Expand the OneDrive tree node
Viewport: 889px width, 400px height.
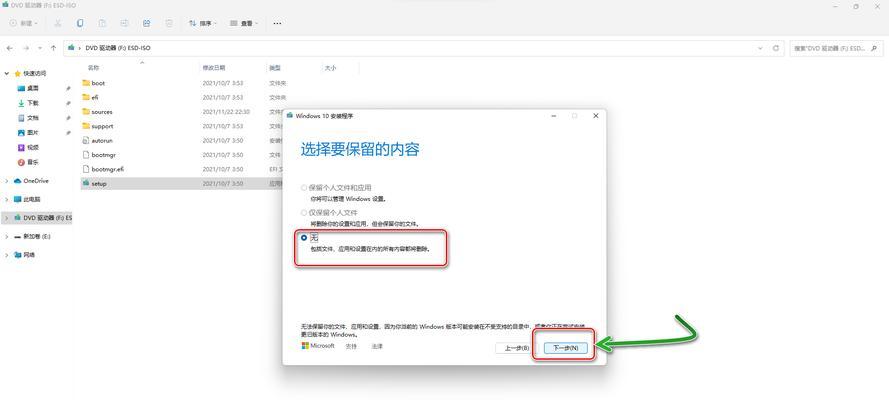click(x=7, y=181)
